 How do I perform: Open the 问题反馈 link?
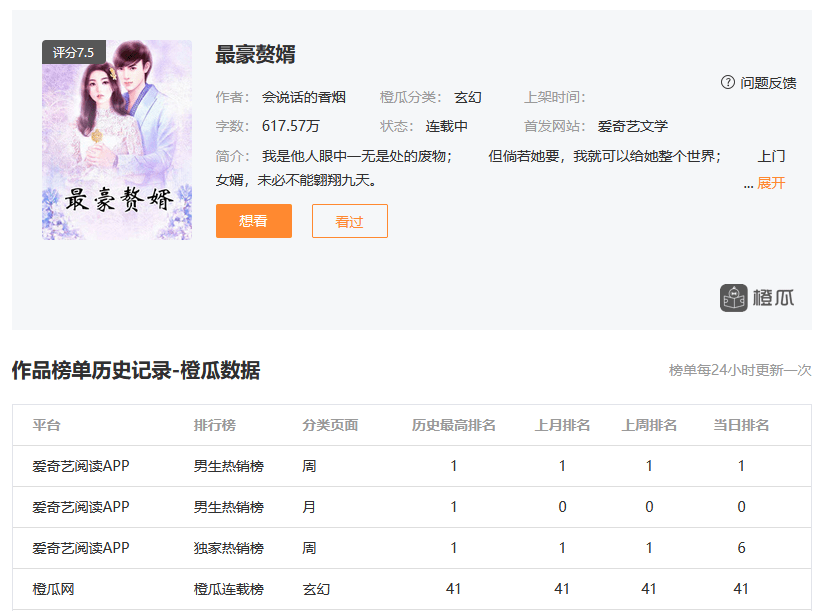pos(768,83)
